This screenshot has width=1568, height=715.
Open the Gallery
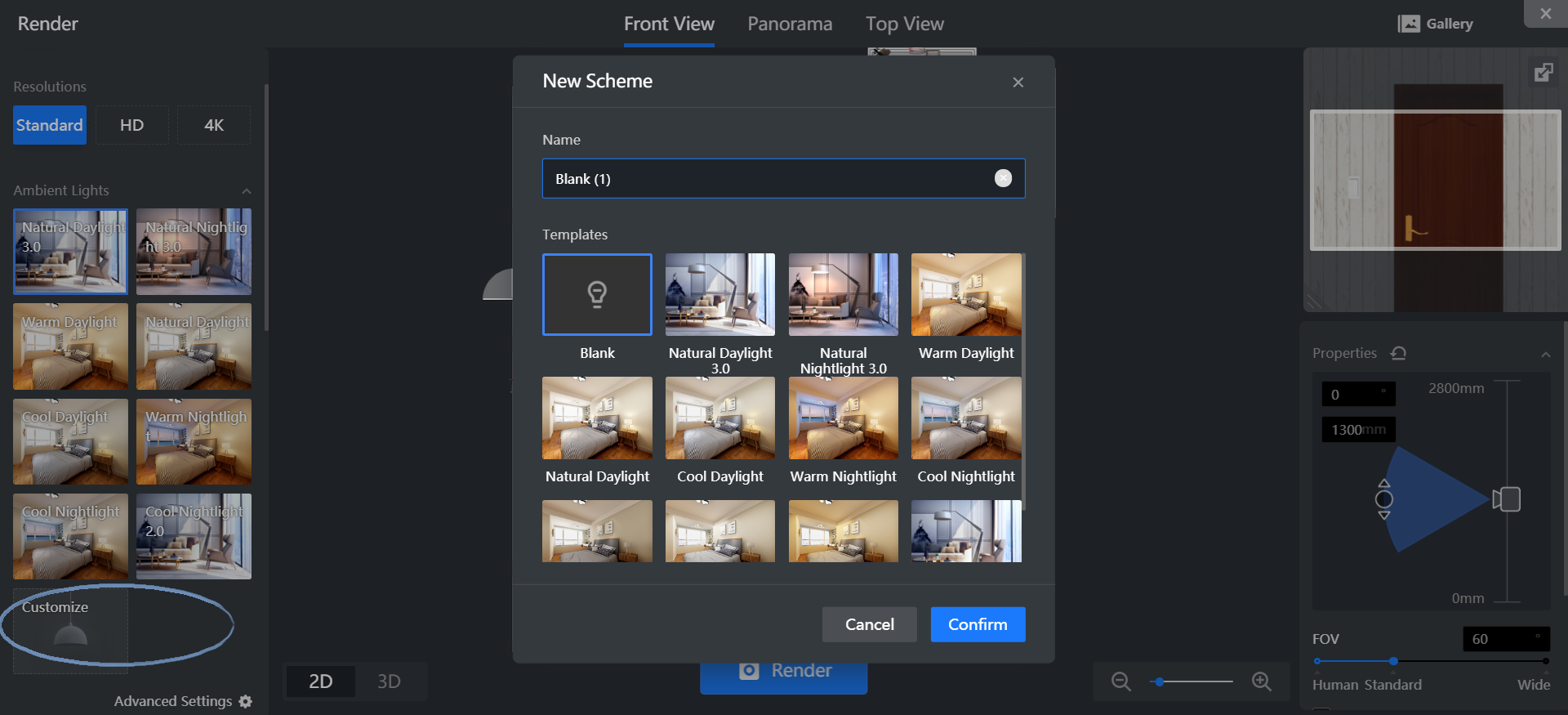(1435, 24)
